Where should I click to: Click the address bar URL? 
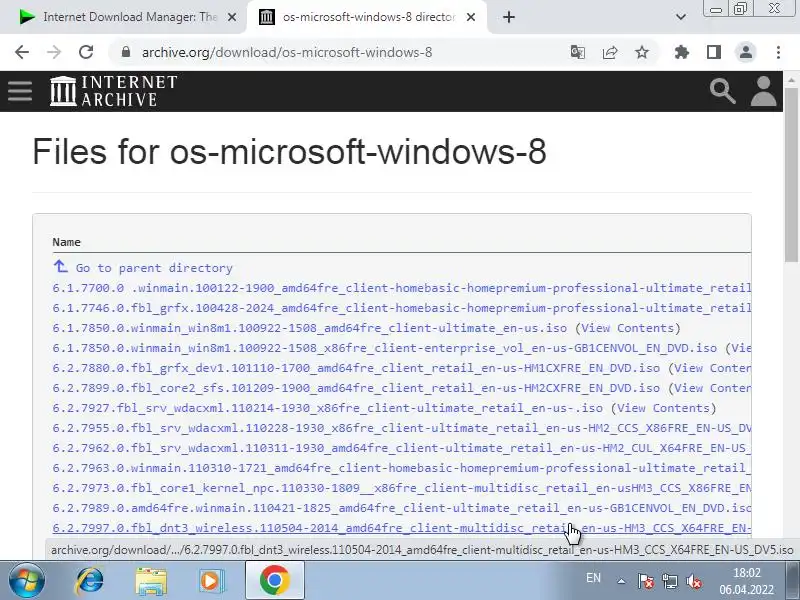(287, 52)
